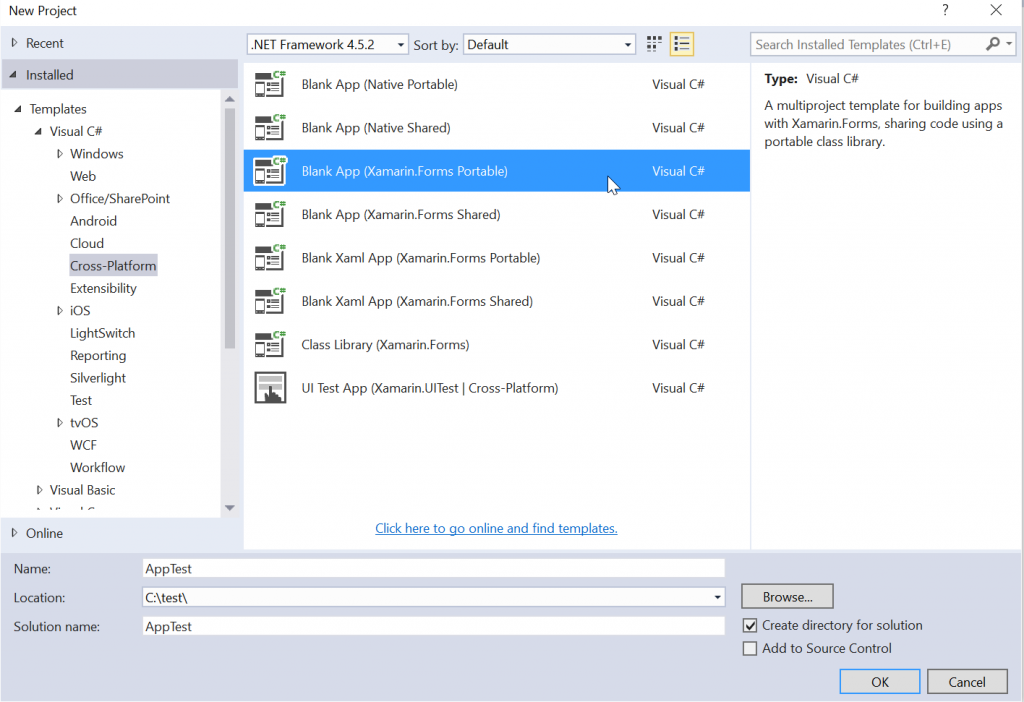
Task: Open the .NET Framework 4.5.2 dropdown
Action: point(328,44)
